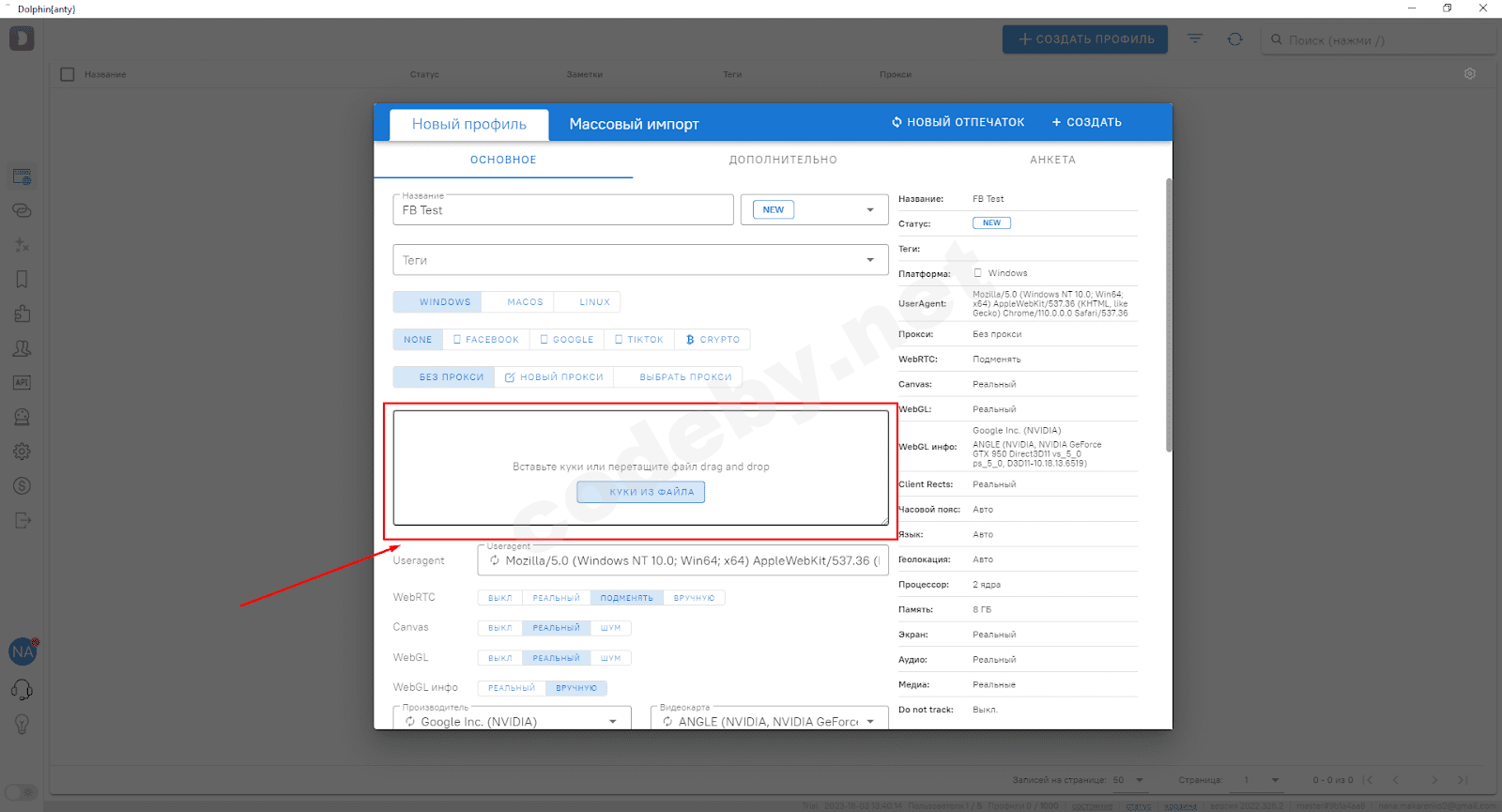Open the users icon in left sidebar
The width and height of the screenshot is (1502, 812).
tap(22, 348)
